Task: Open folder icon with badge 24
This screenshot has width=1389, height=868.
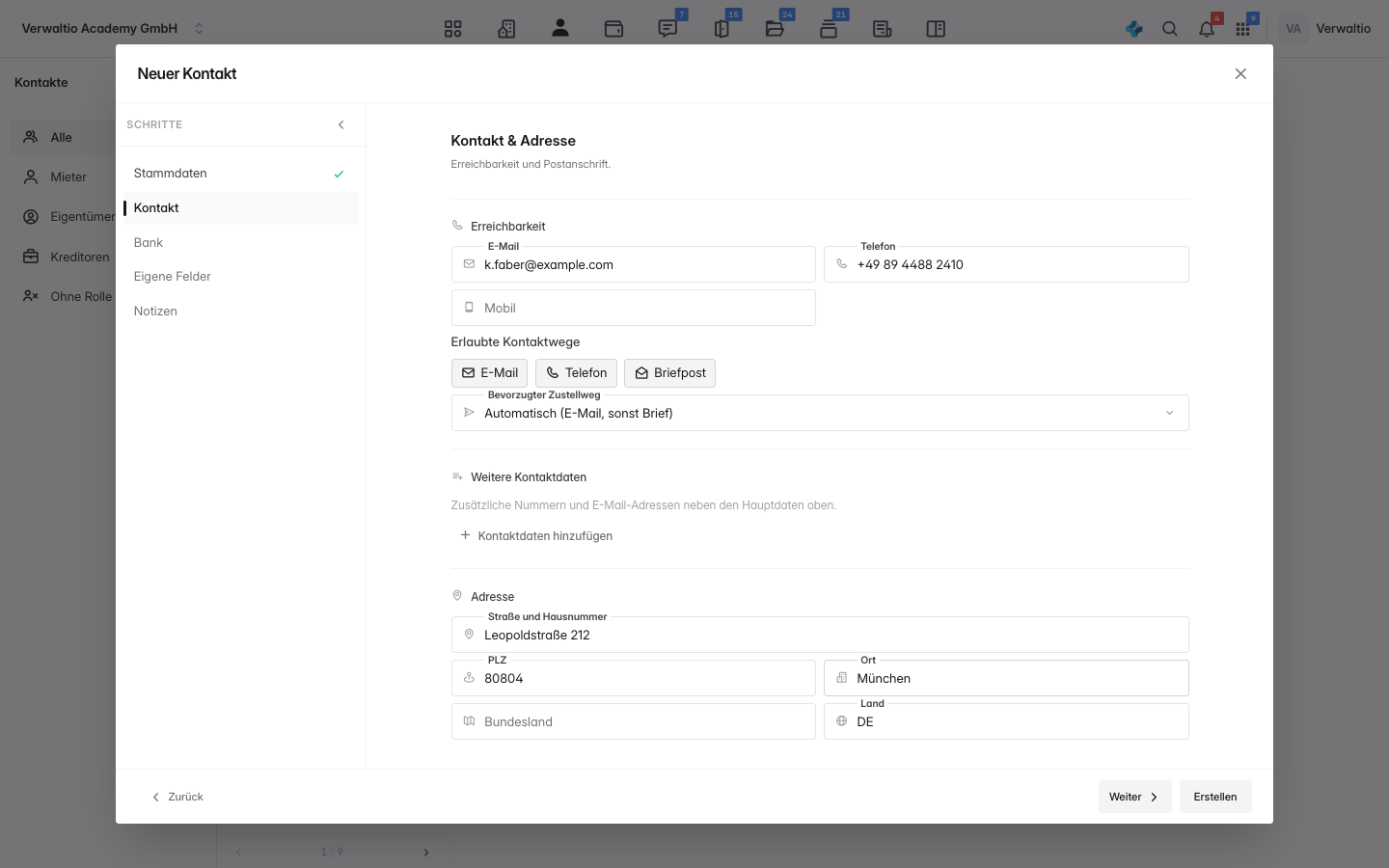Action: (775, 29)
